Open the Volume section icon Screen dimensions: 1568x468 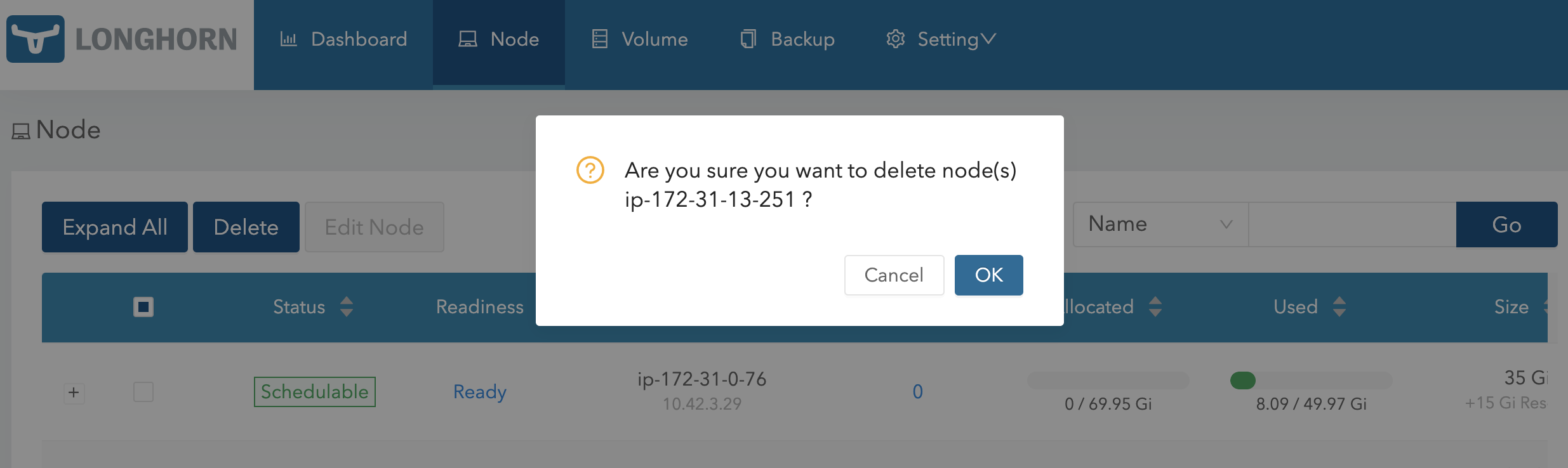(x=599, y=39)
